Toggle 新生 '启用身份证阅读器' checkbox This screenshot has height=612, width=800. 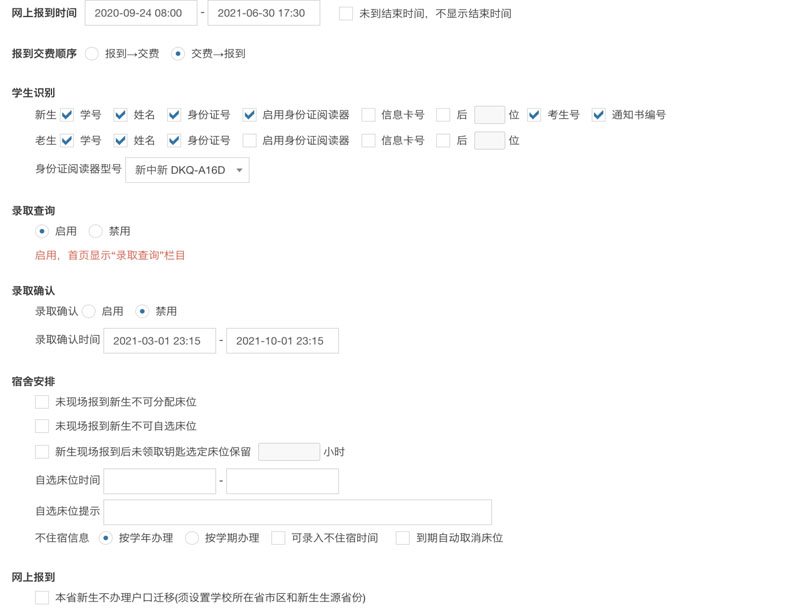pos(249,115)
